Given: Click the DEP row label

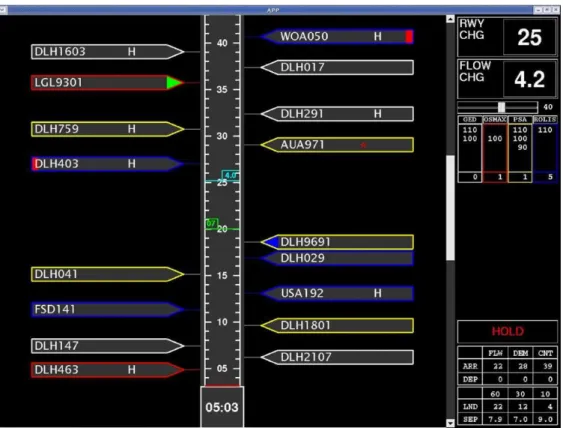Looking at the screenshot, I should (x=470, y=379).
